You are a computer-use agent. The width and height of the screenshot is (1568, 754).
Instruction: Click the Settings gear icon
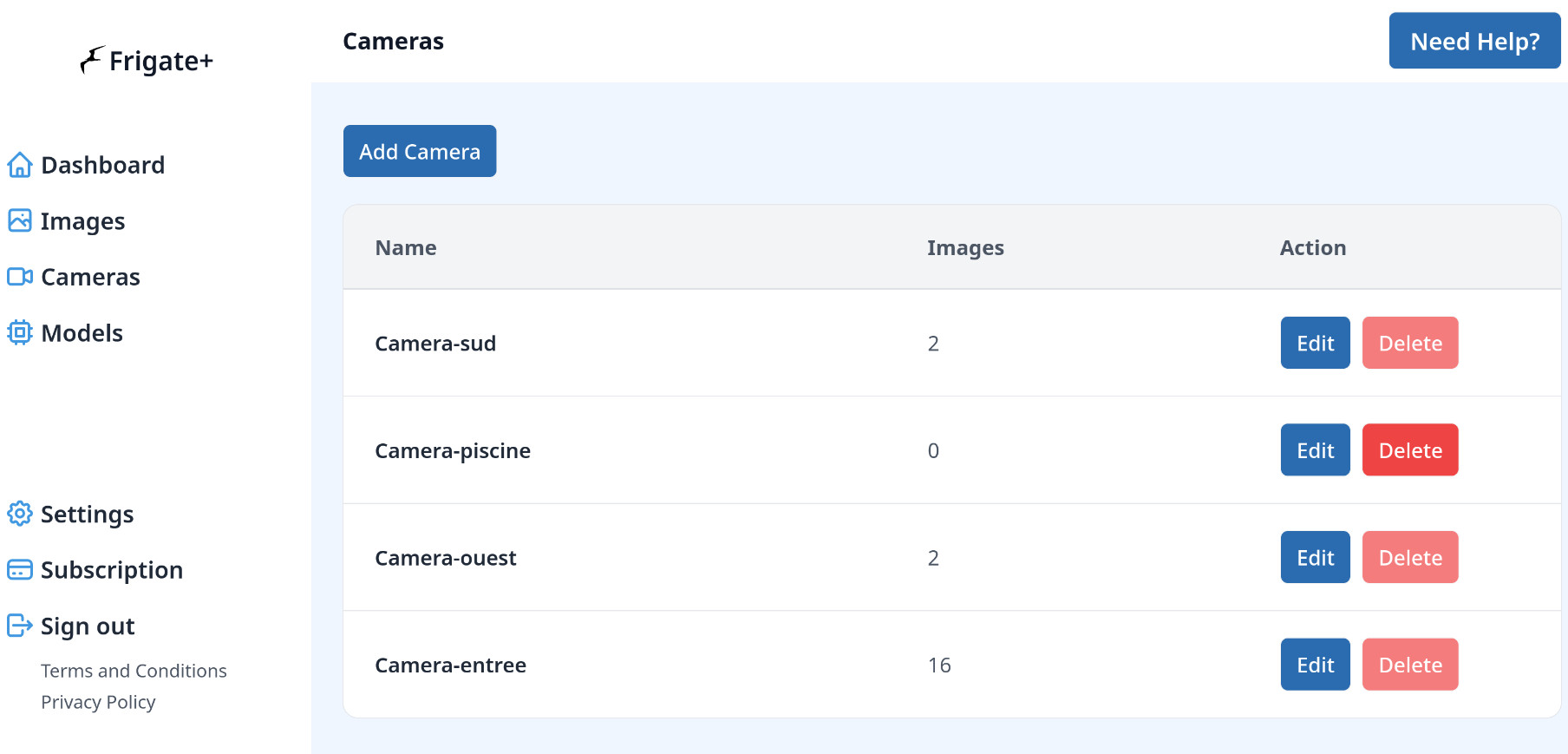pyautogui.click(x=20, y=514)
